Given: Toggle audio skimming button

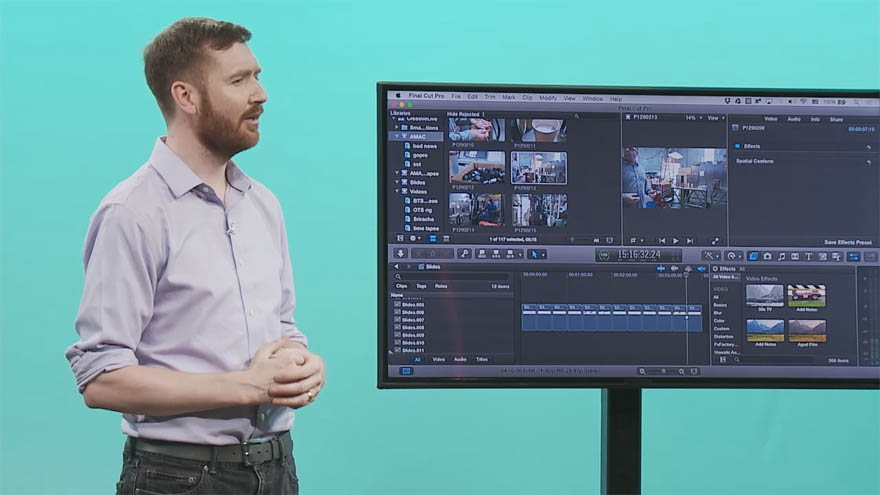Looking at the screenshot, I should [x=674, y=269].
